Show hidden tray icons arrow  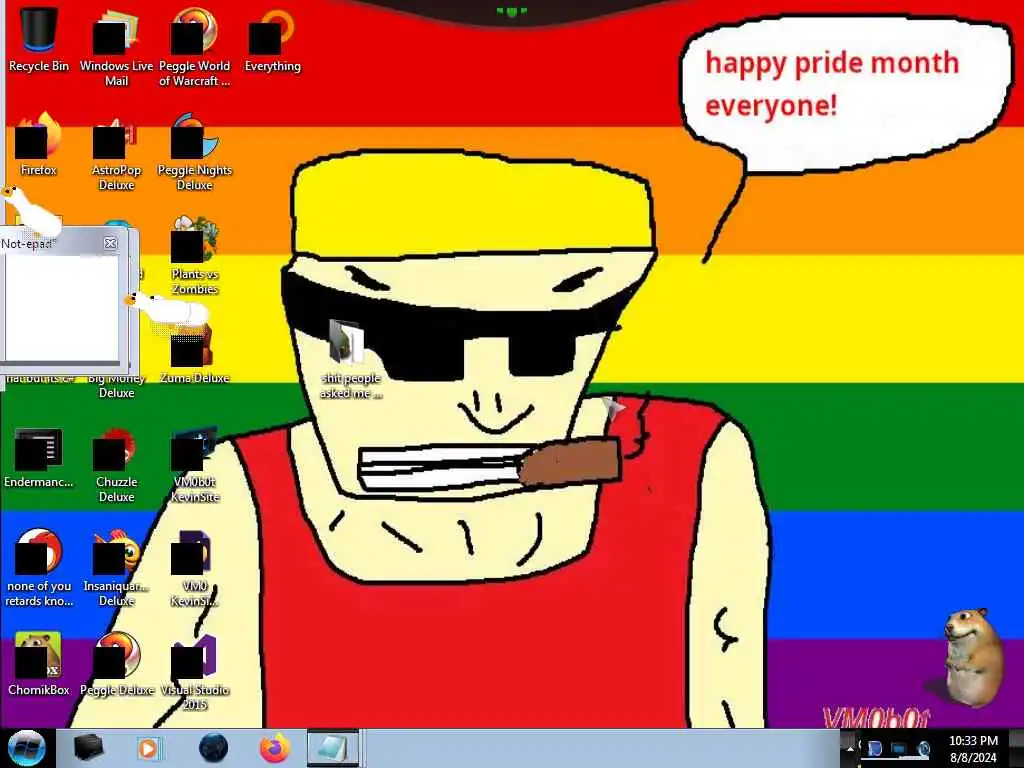point(850,748)
